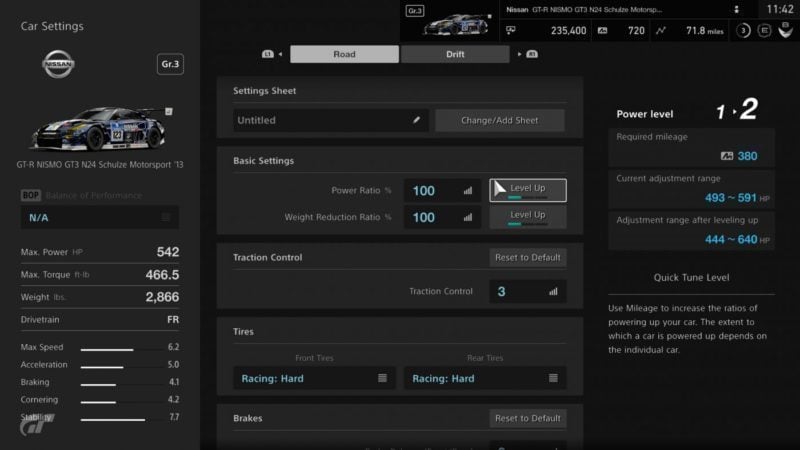Click the Gr.3 badge in the top bar

[415, 11]
